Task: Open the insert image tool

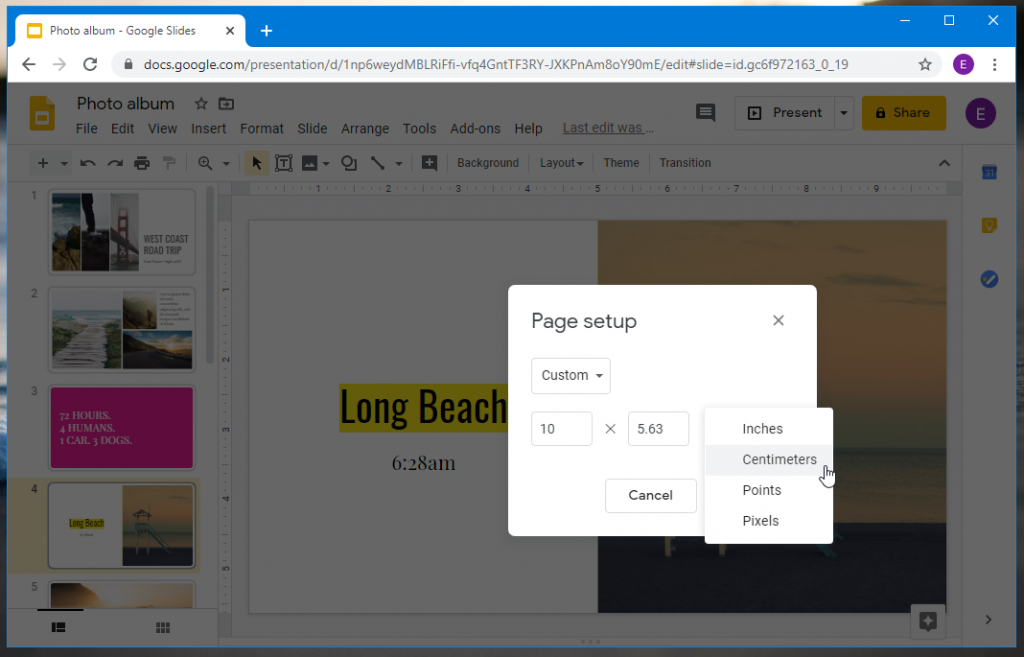Action: 308,162
